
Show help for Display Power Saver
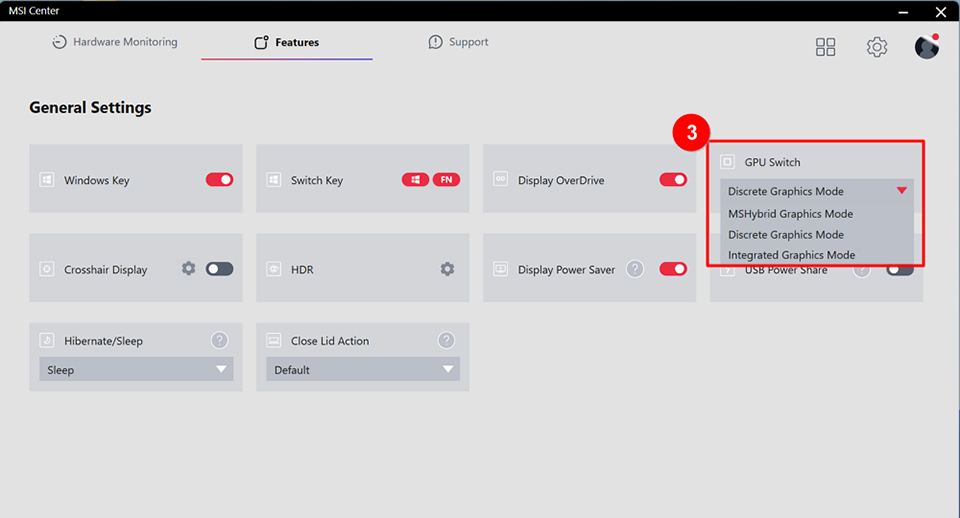[x=634, y=269]
